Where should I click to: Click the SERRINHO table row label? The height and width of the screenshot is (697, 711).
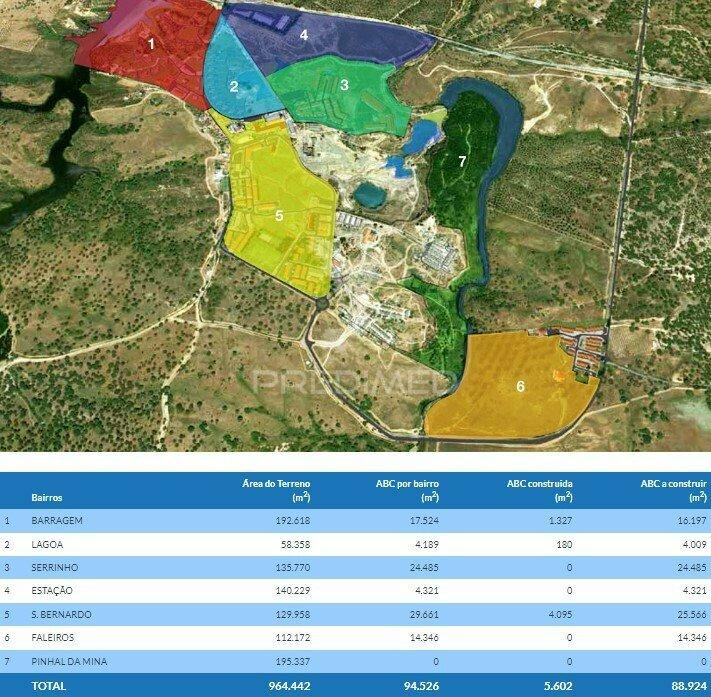click(54, 567)
